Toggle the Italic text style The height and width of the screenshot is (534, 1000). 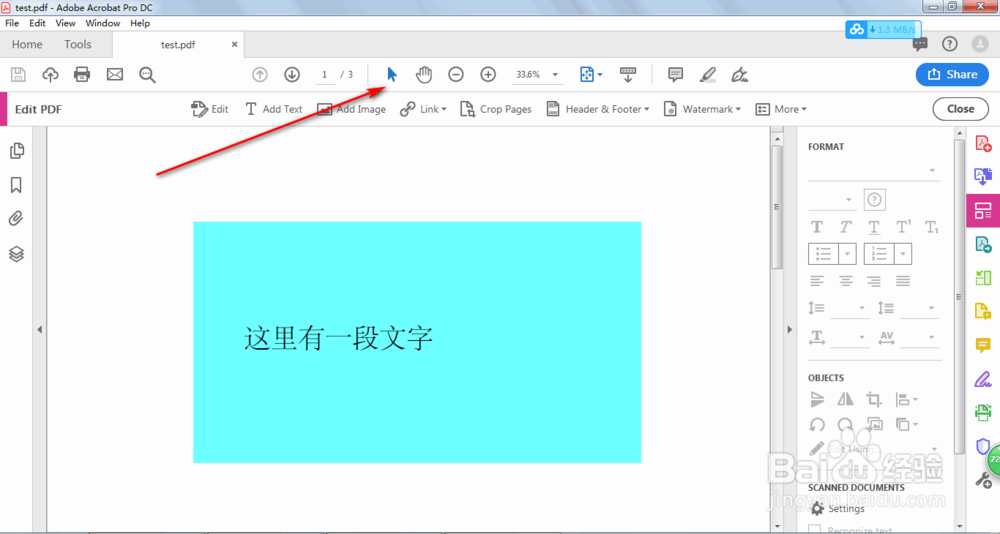[x=846, y=227]
